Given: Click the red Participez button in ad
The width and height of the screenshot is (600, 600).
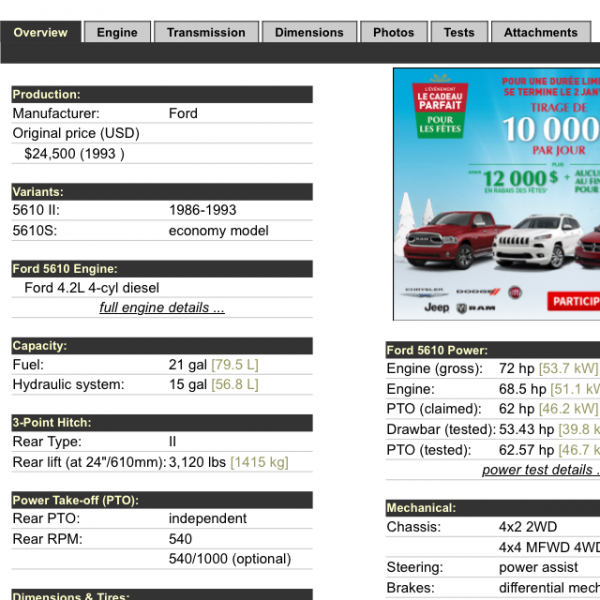Looking at the screenshot, I should pos(574,301).
